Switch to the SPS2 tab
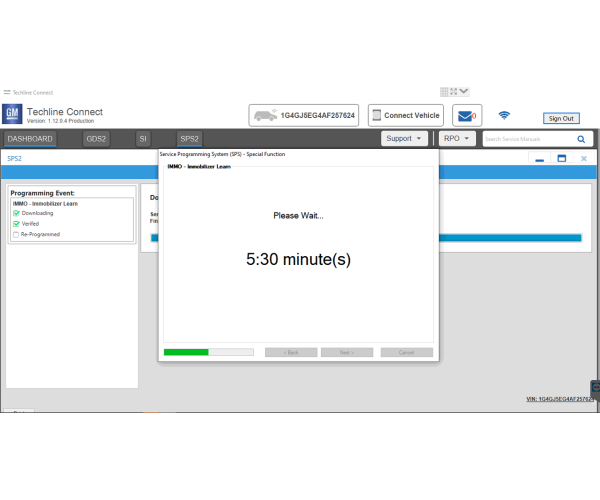This screenshot has height=500, width=600. pyautogui.click(x=189, y=139)
